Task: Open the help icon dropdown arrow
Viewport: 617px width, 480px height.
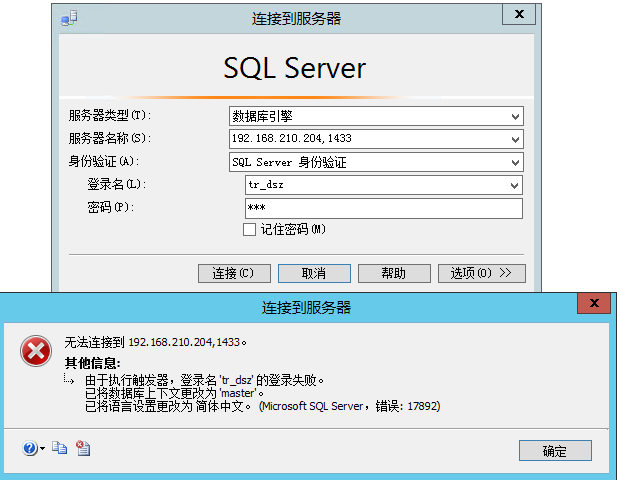Action: (42, 448)
